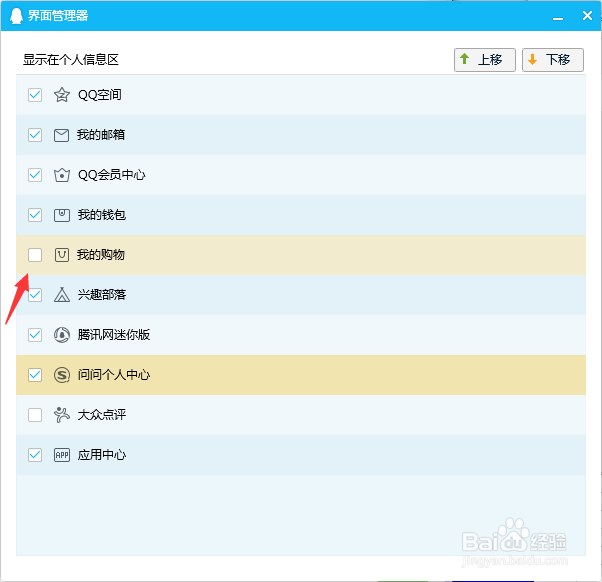
Task: Enable the 大众点评 checkbox
Action: (x=35, y=415)
